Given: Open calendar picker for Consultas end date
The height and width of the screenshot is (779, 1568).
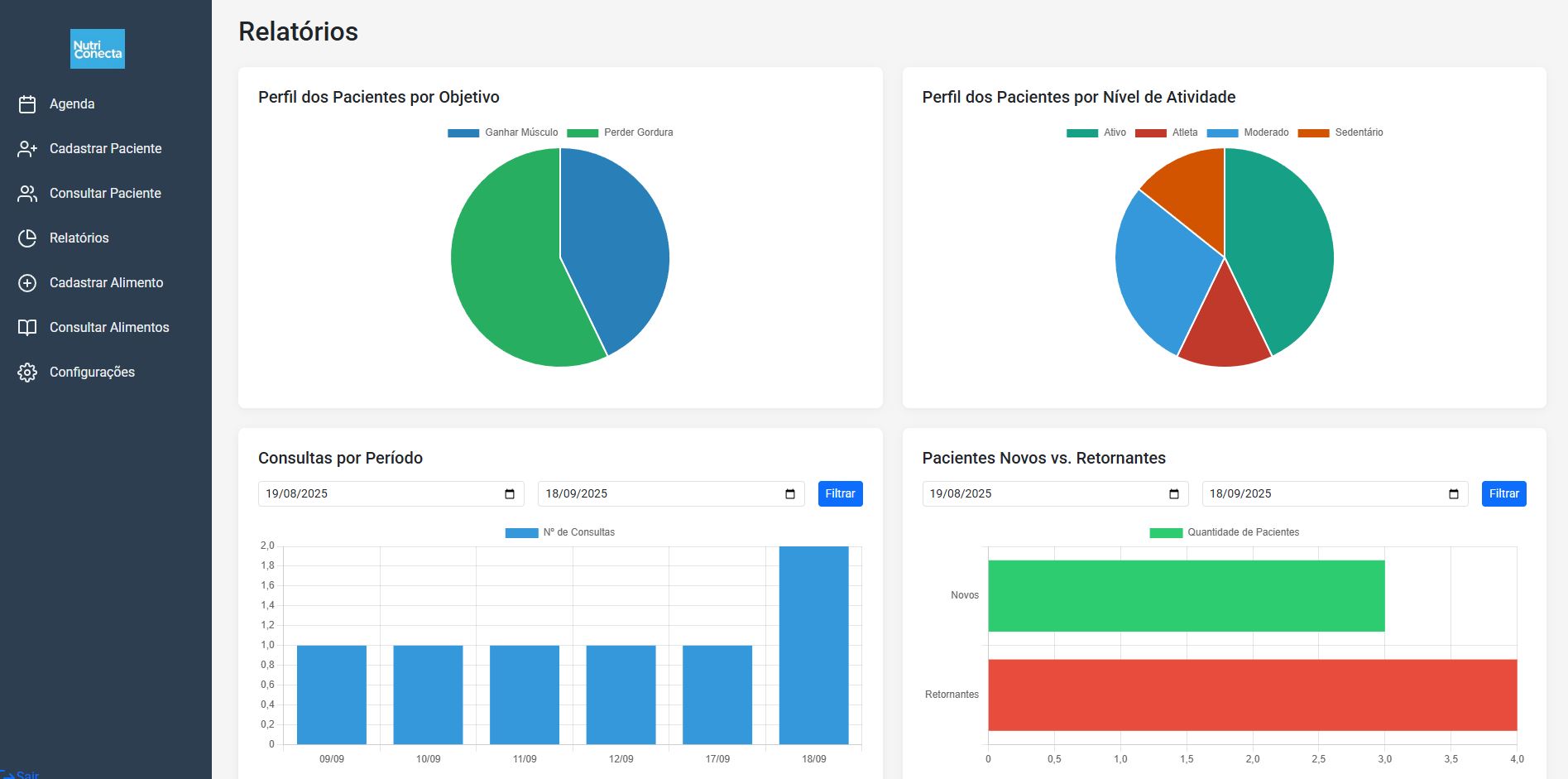Looking at the screenshot, I should click(789, 494).
